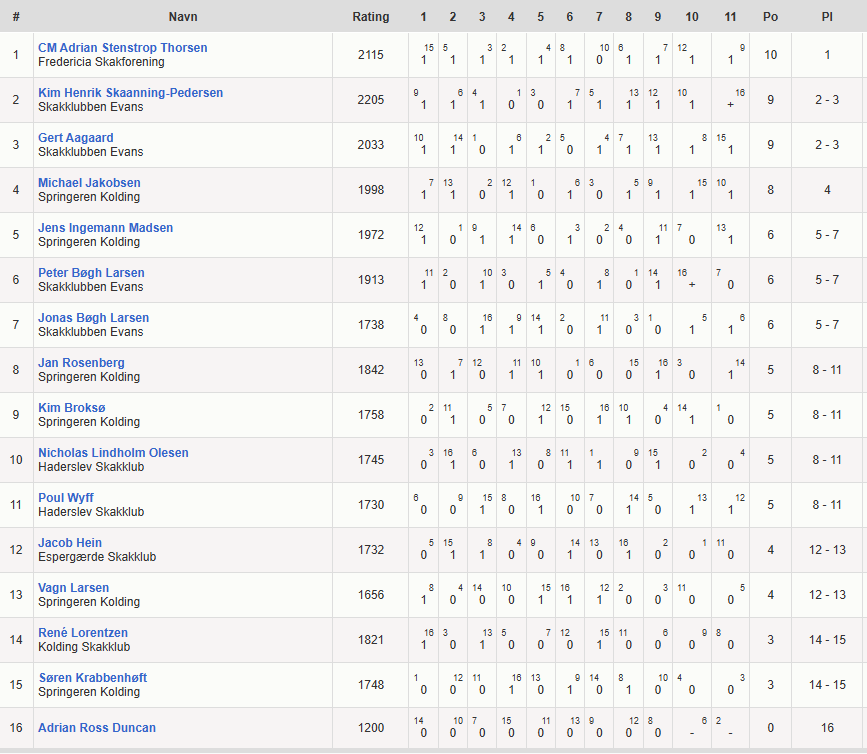Open Nicholas Lindholm Olesen's profile
This screenshot has width=867, height=754.
(x=113, y=453)
